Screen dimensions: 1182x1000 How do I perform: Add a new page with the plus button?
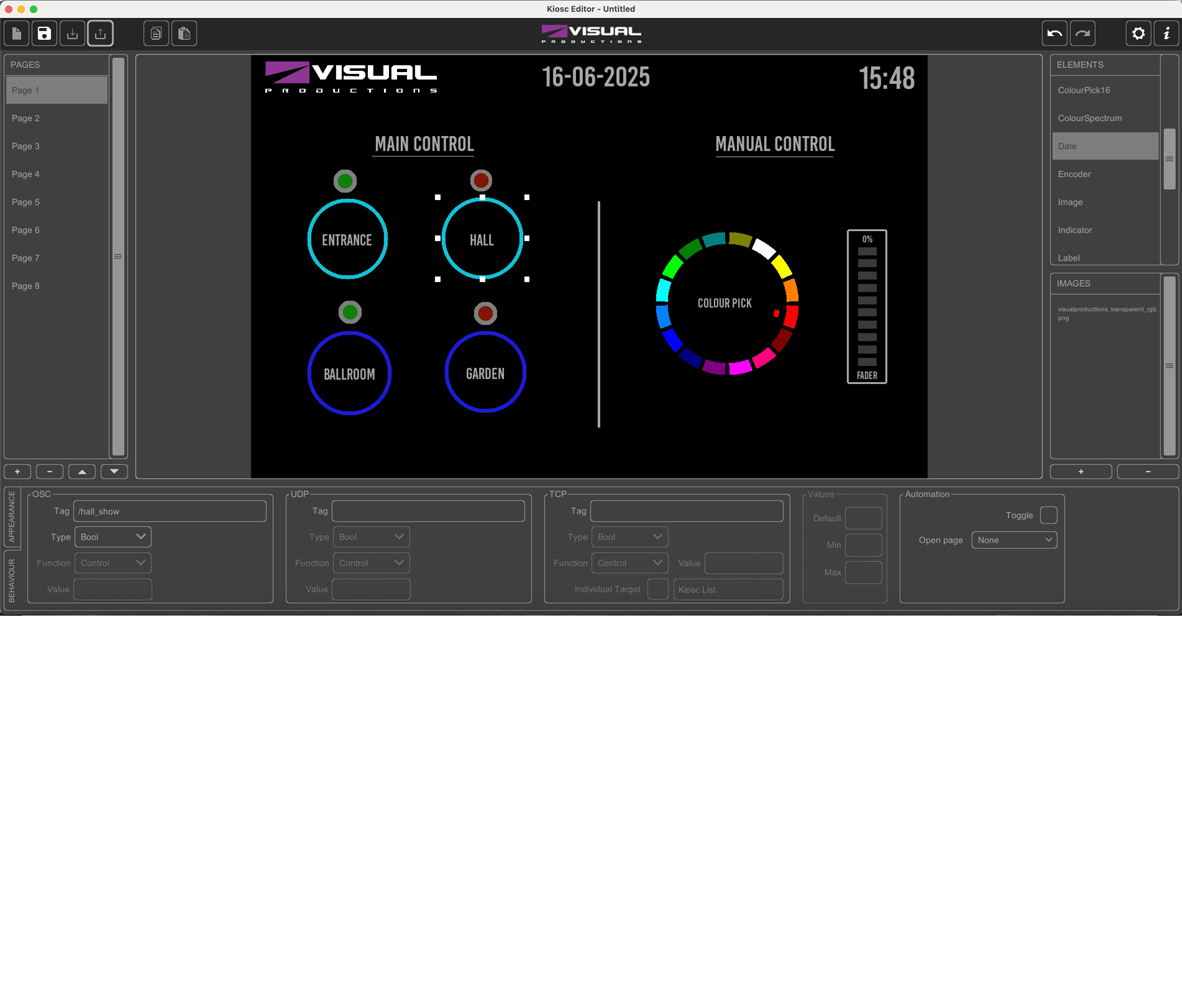point(17,471)
